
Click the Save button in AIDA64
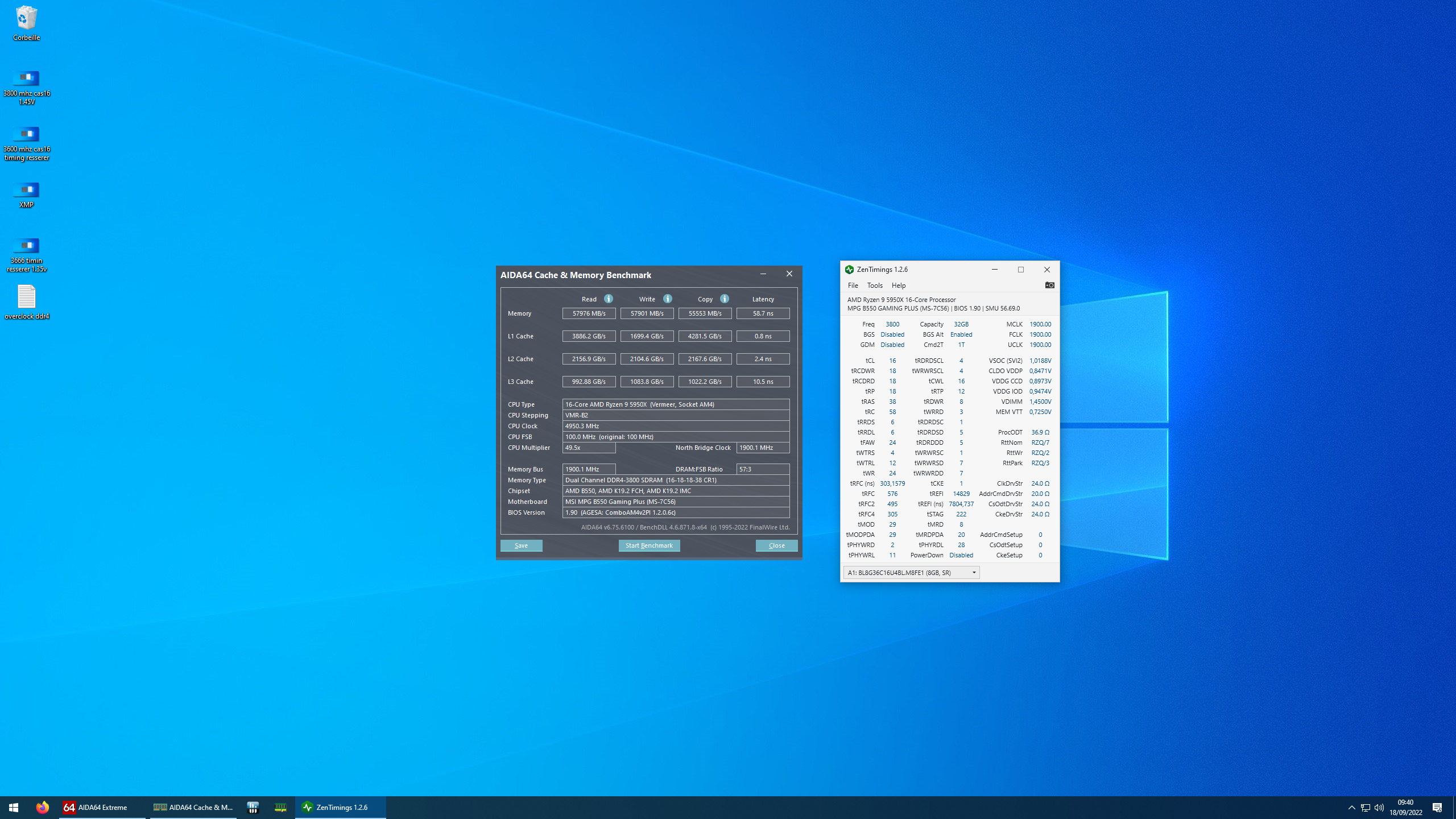pos(521,545)
